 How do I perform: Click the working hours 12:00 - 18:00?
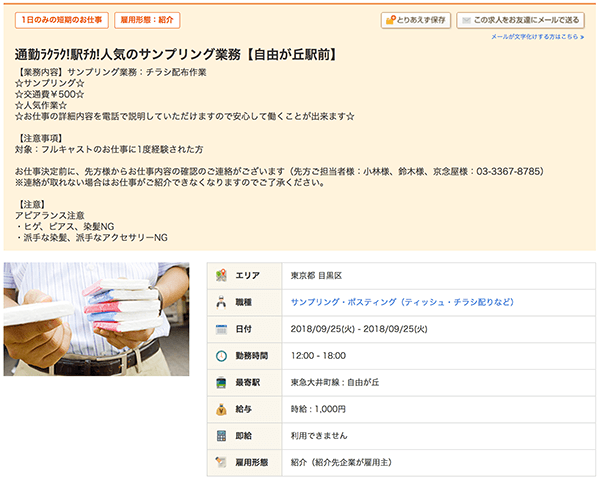tap(318, 356)
